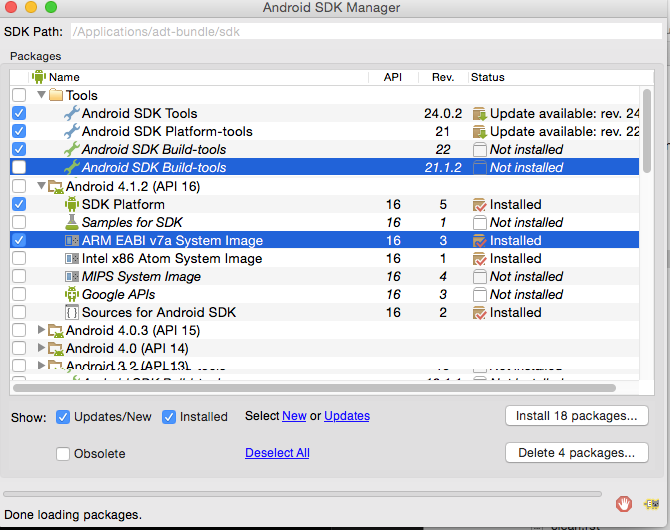Uncheck the Build-tools rev 22 checkbox
This screenshot has width=670, height=530.
click(x=19, y=149)
